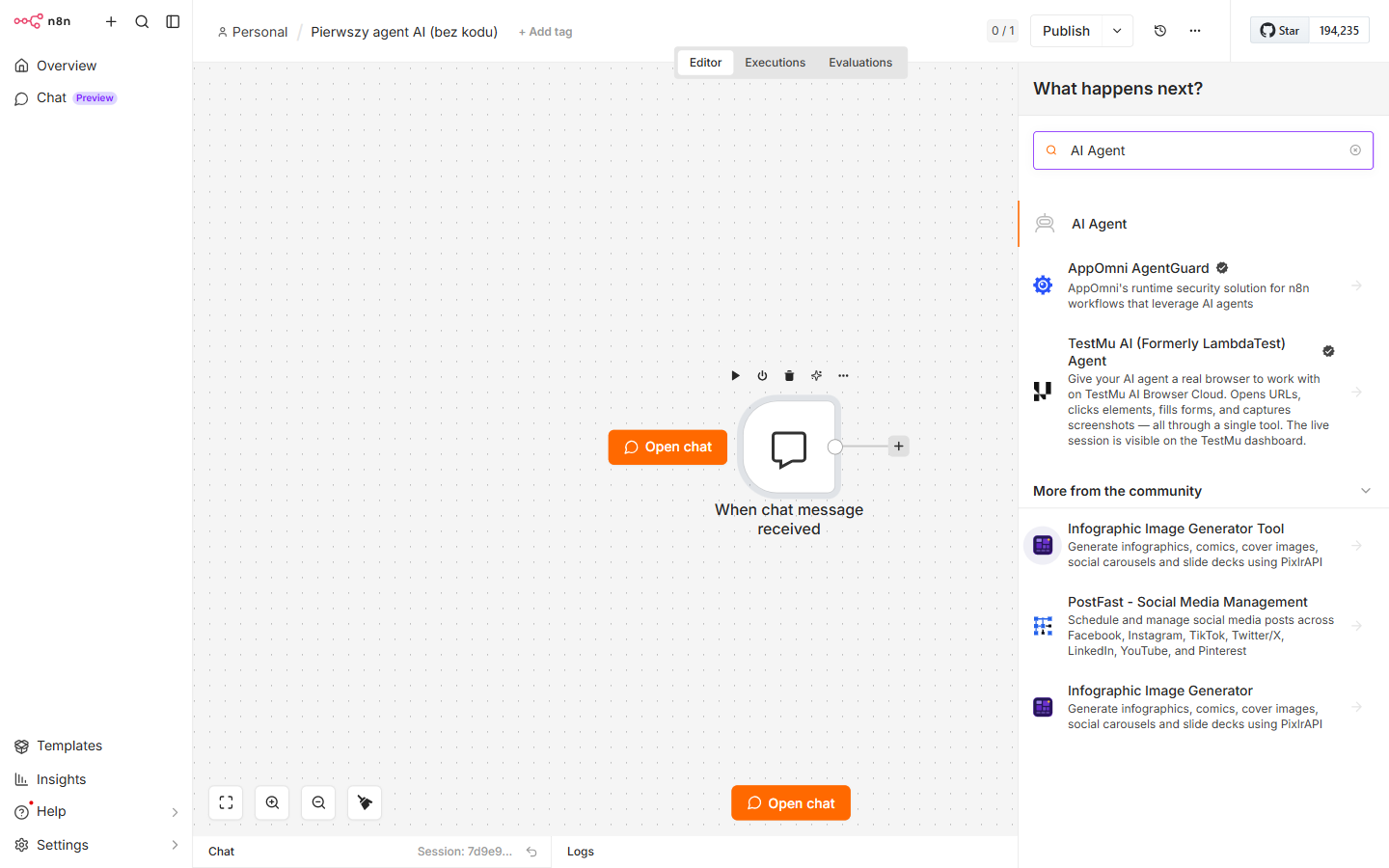The image size is (1389, 868).
Task: Open AppOmni AgentGuard arrow
Action: click(1356, 285)
